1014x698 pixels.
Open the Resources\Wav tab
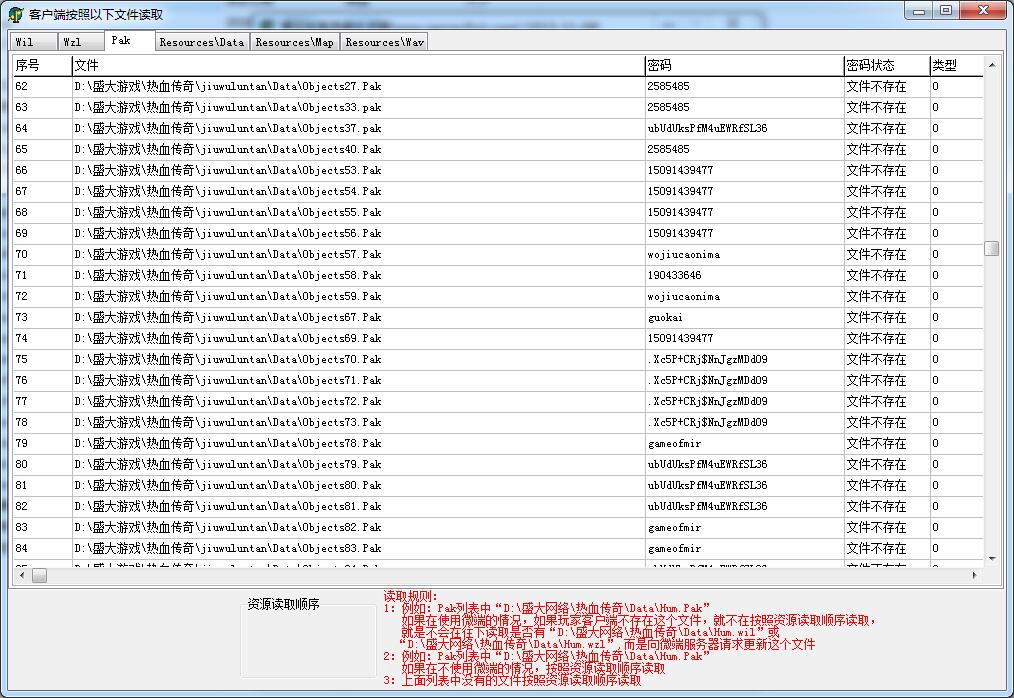pyautogui.click(x=384, y=42)
